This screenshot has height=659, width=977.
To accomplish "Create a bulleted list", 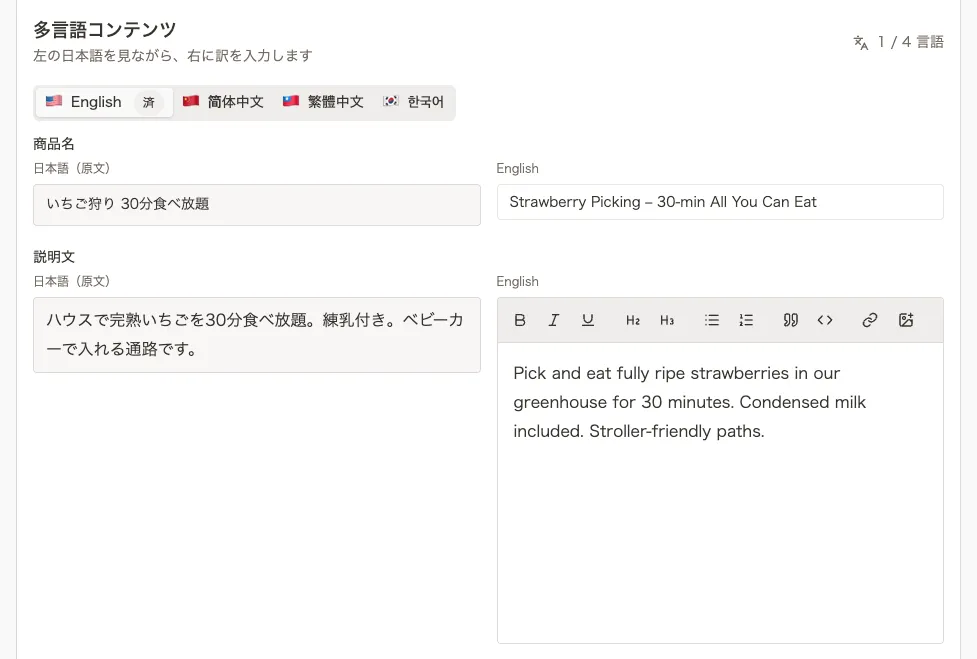I will [x=712, y=320].
